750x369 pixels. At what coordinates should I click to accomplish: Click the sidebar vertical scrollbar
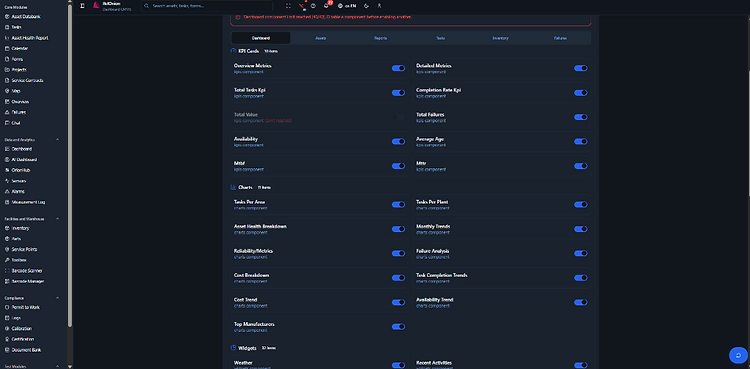click(70, 165)
